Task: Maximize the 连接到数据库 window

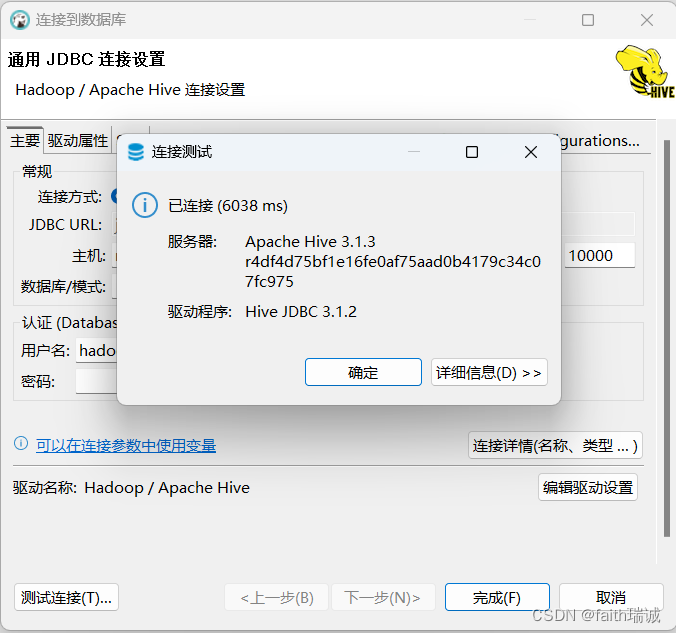Action: pyautogui.click(x=588, y=20)
